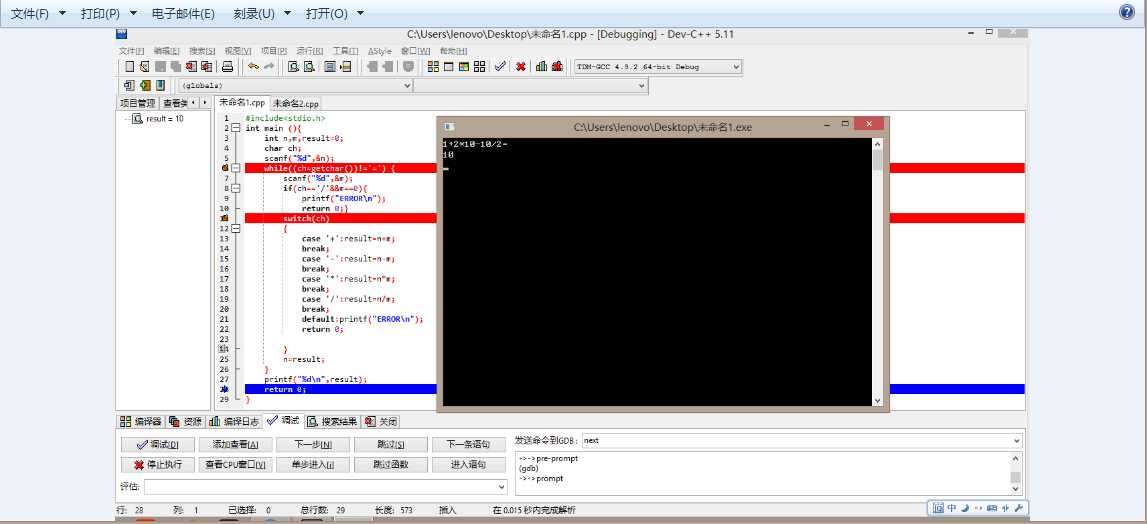Click the 单步进入 button

[312, 464]
